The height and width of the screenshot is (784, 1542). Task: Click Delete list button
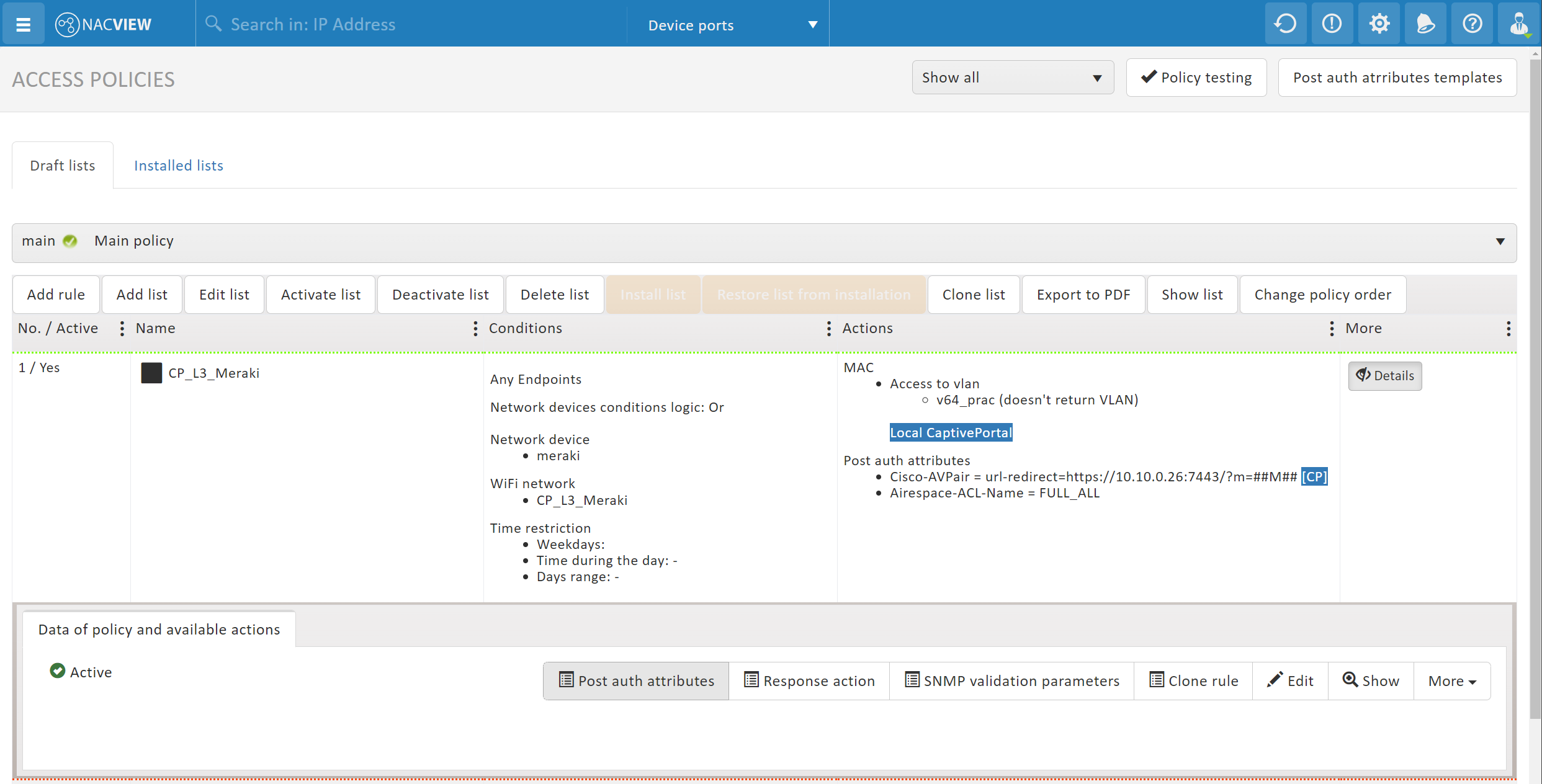coord(555,295)
